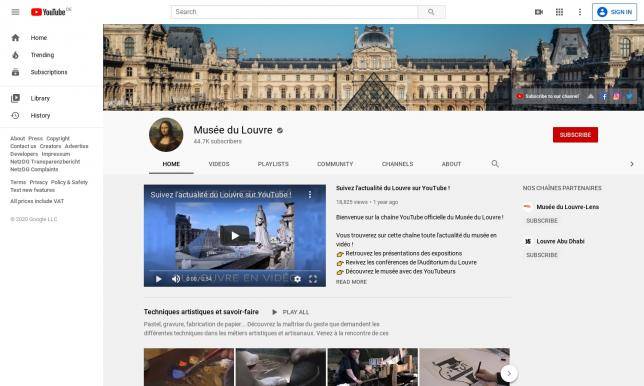The width and height of the screenshot is (644, 386).
Task: Click the play control in video player bar
Action: click(x=159, y=279)
